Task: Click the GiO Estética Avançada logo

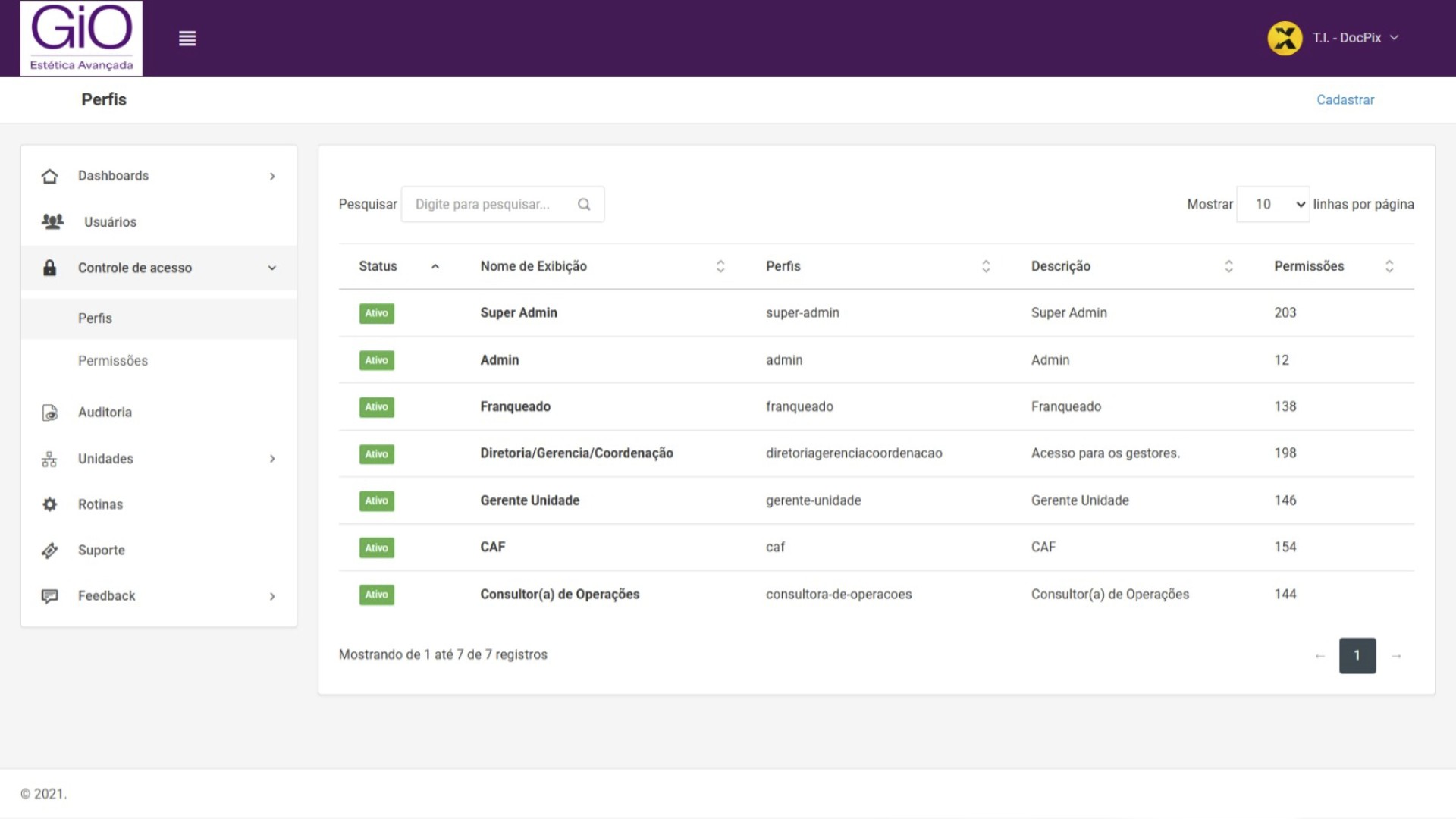Action: point(81,38)
